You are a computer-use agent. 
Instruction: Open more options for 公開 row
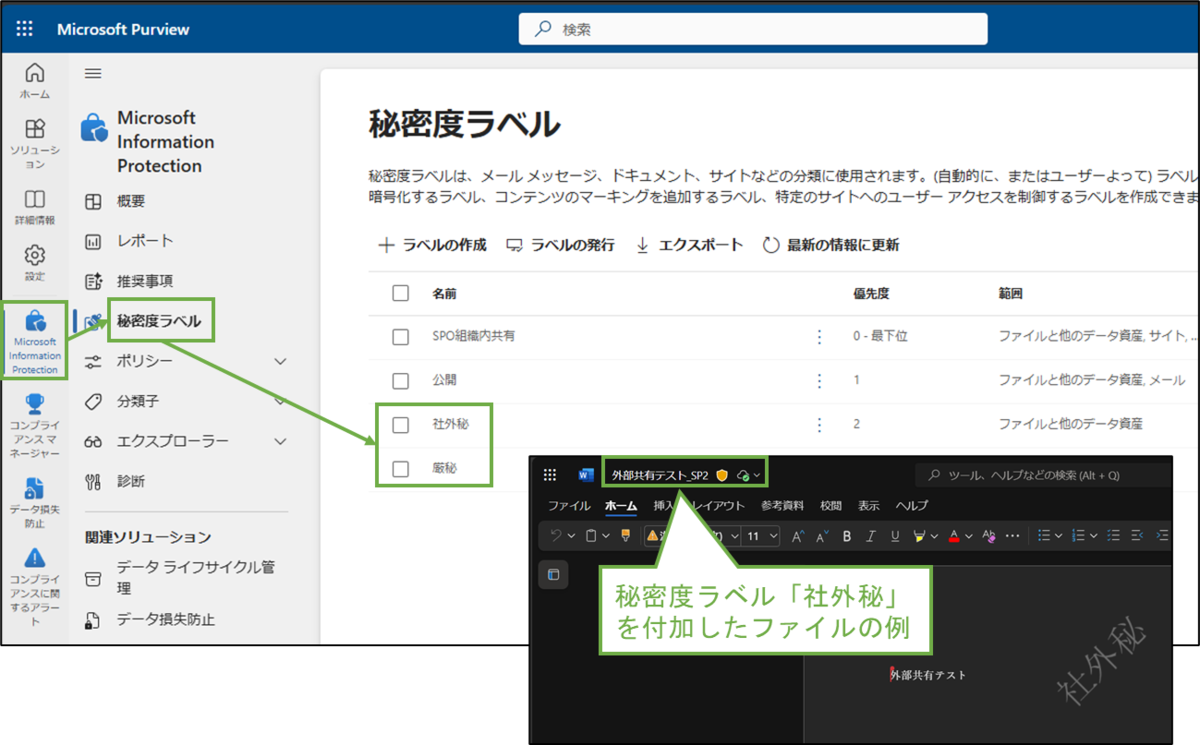point(820,381)
